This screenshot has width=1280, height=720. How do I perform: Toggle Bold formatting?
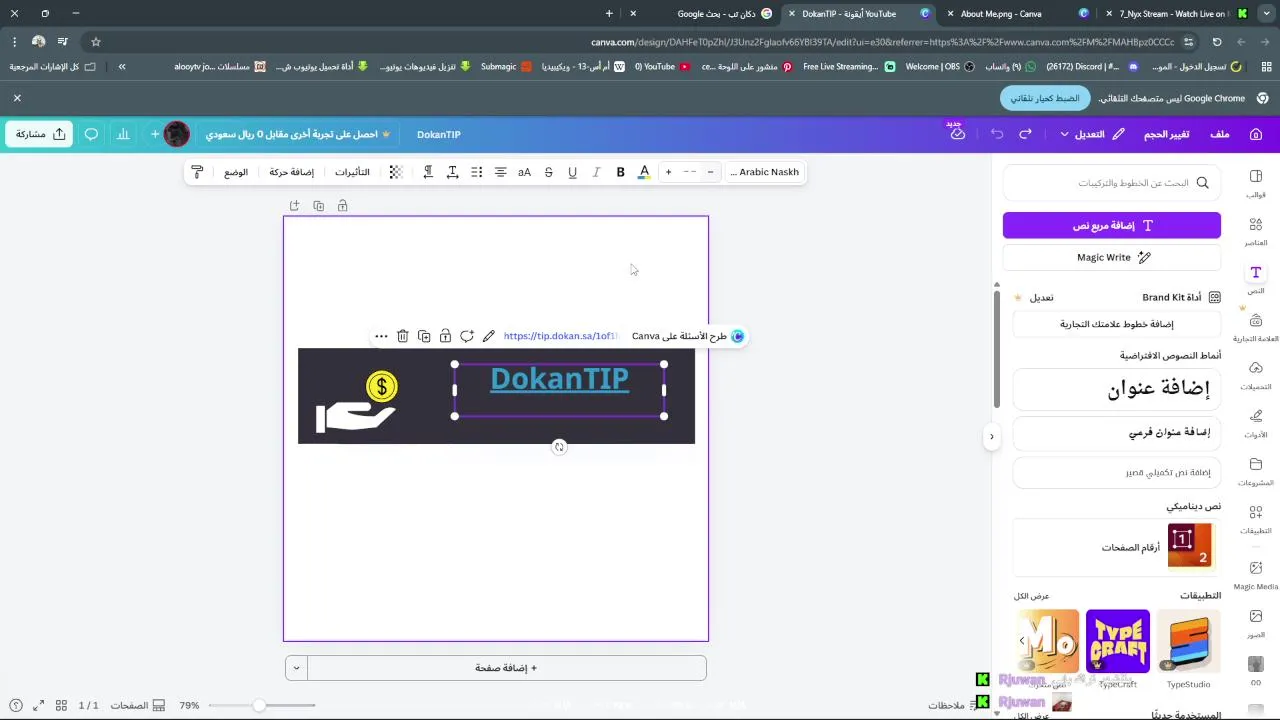coord(620,172)
